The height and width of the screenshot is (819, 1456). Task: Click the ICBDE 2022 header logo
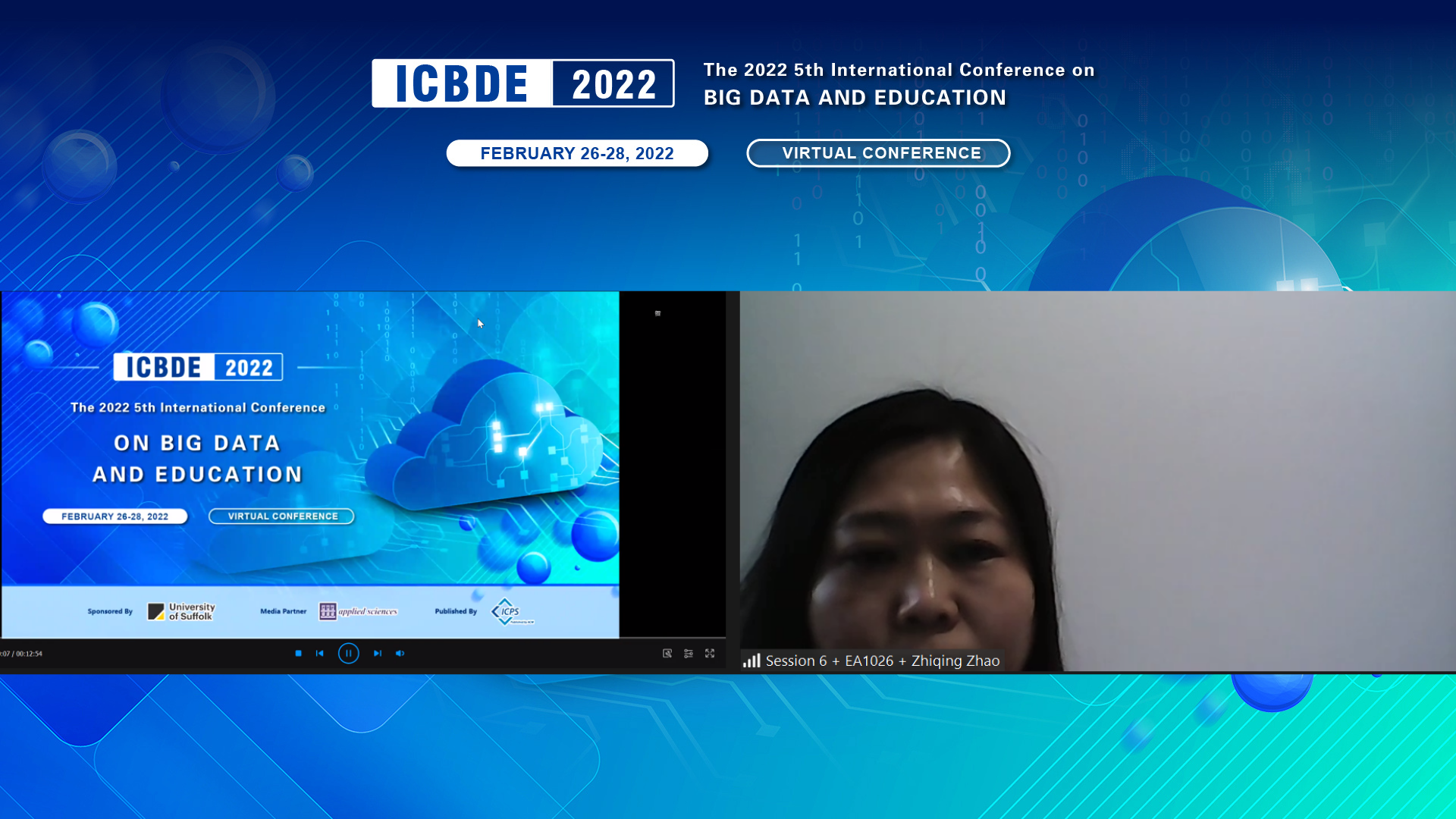pyautogui.click(x=522, y=83)
